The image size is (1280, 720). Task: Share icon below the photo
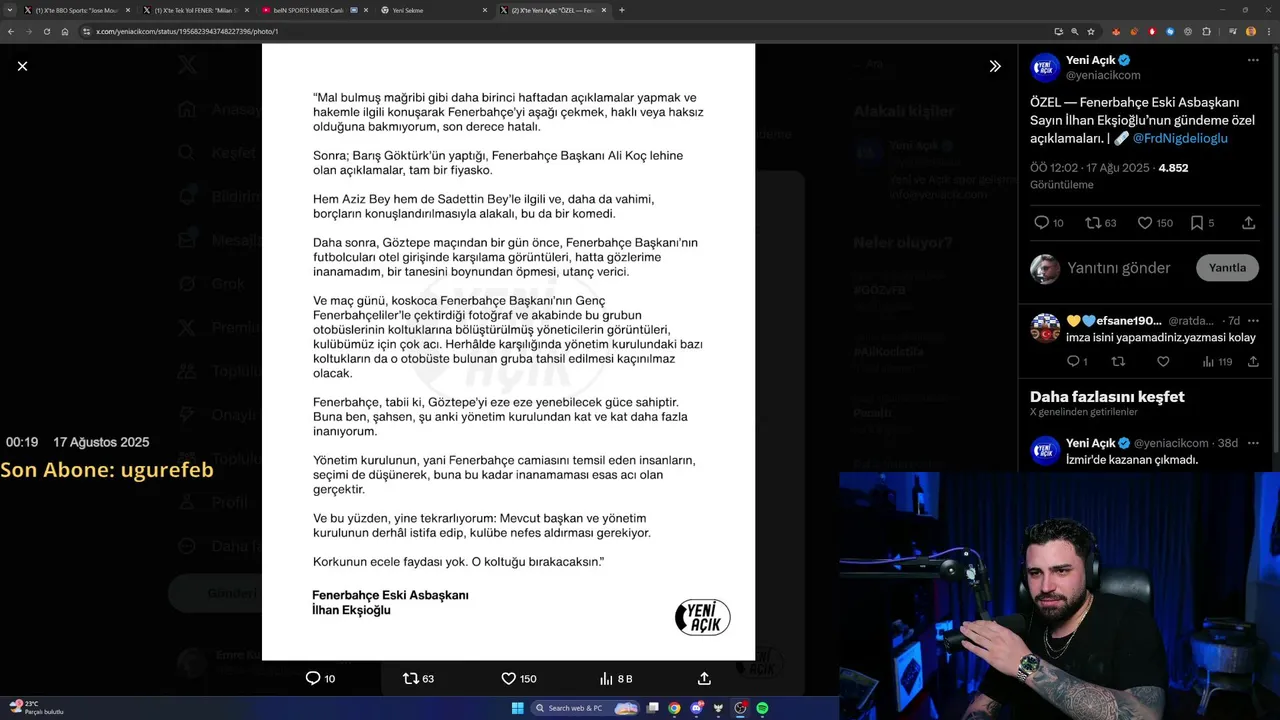point(704,678)
